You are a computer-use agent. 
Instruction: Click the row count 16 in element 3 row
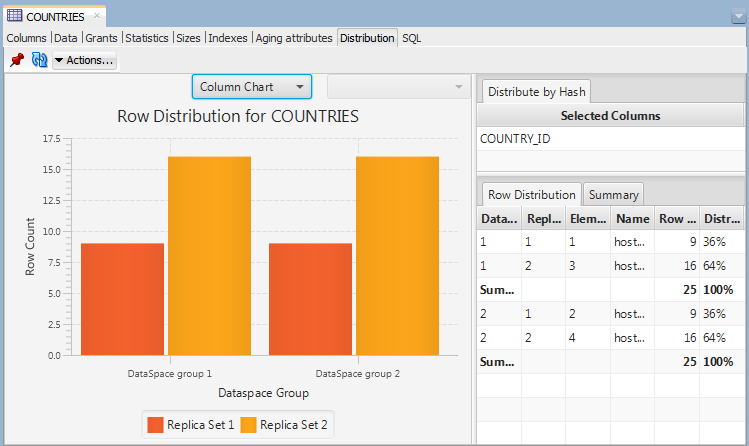click(677, 265)
